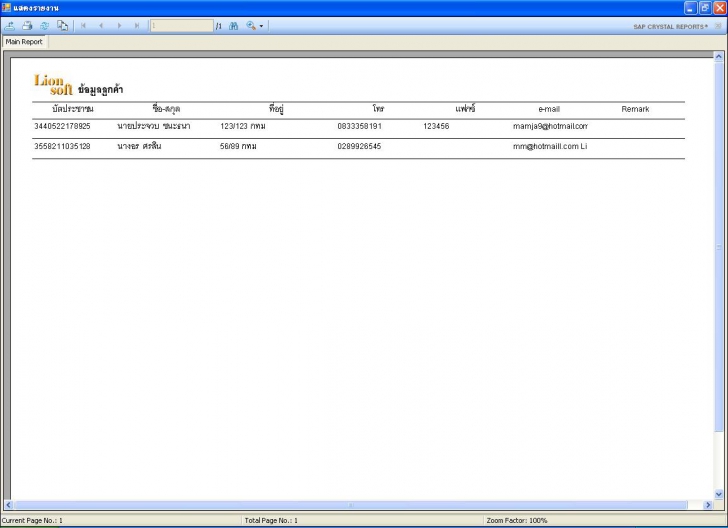Click the Current Page No. status entry
The width and height of the screenshot is (728, 528).
coord(32,521)
